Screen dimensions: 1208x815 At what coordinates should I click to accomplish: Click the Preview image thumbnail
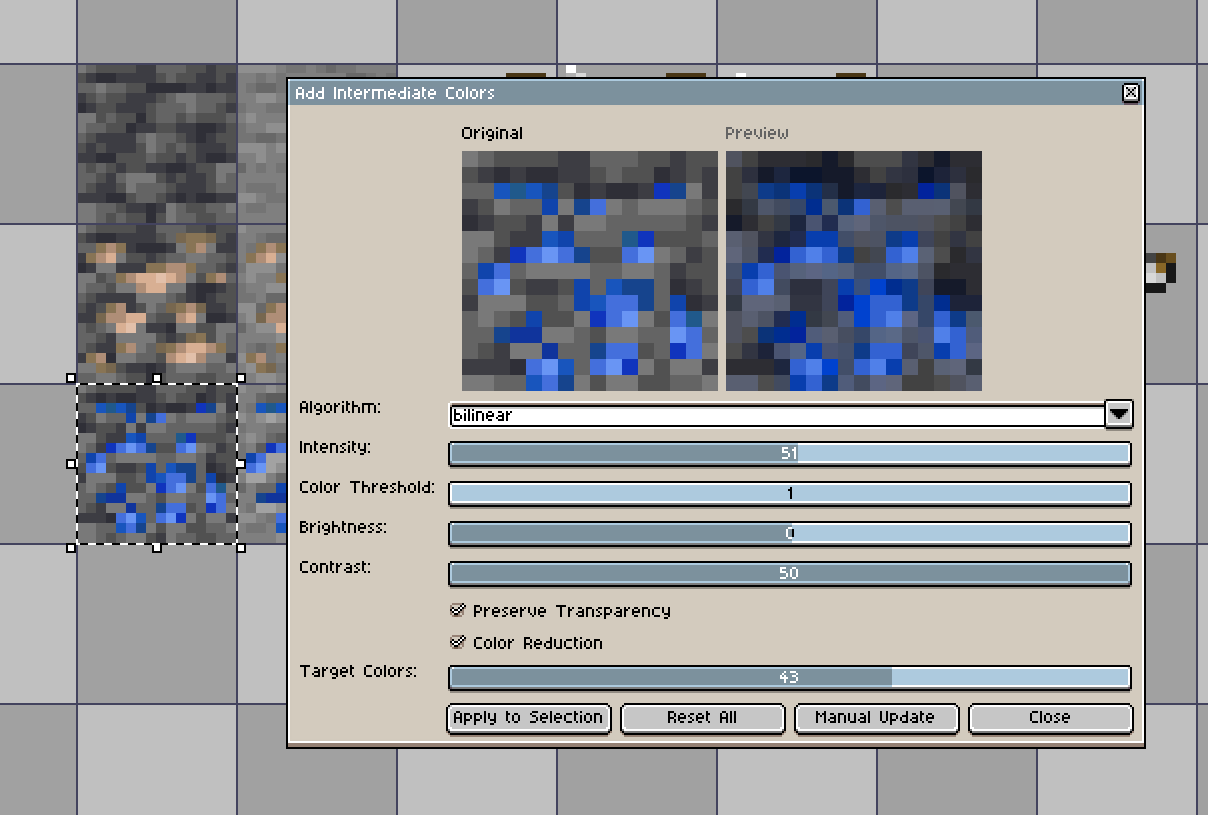click(854, 271)
